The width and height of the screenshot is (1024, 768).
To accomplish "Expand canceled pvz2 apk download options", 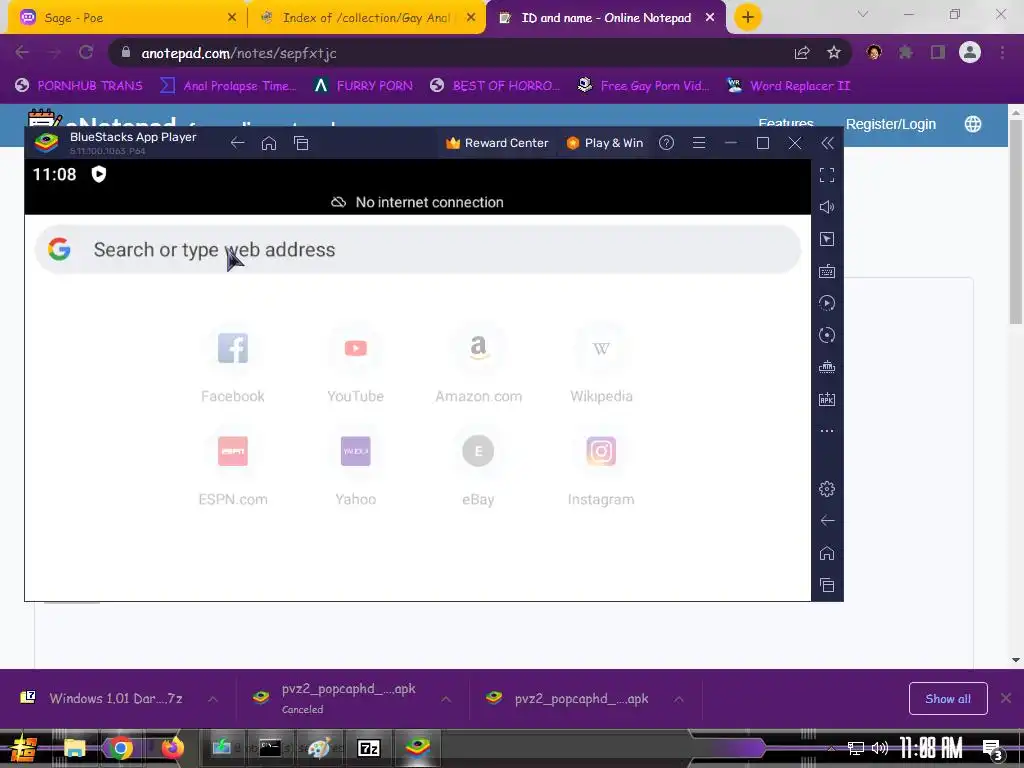I will tap(446, 699).
